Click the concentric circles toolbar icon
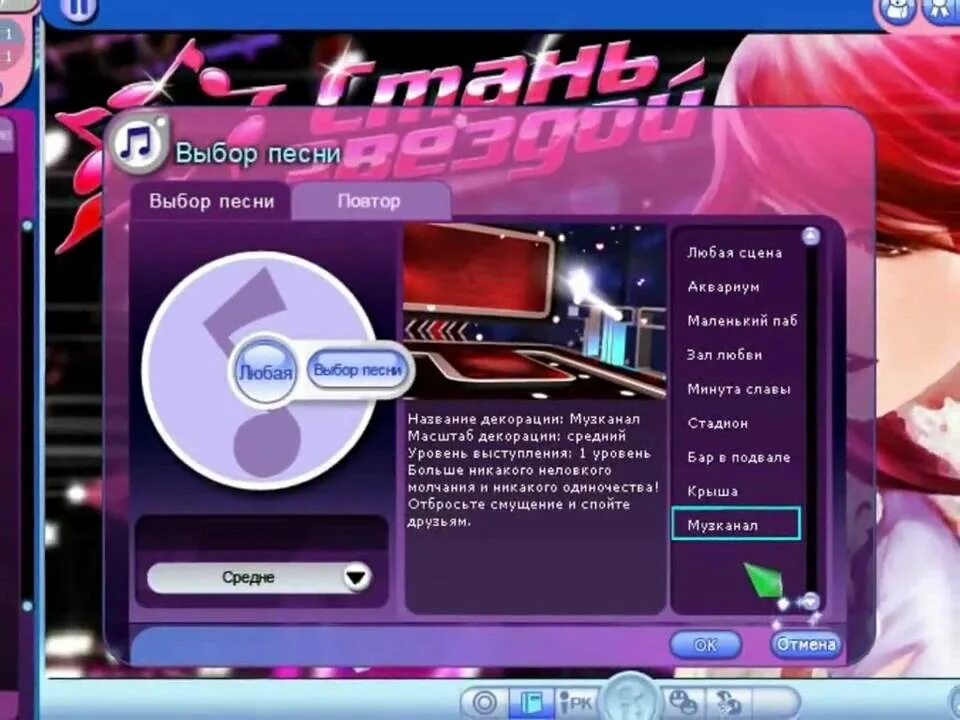 (486, 703)
